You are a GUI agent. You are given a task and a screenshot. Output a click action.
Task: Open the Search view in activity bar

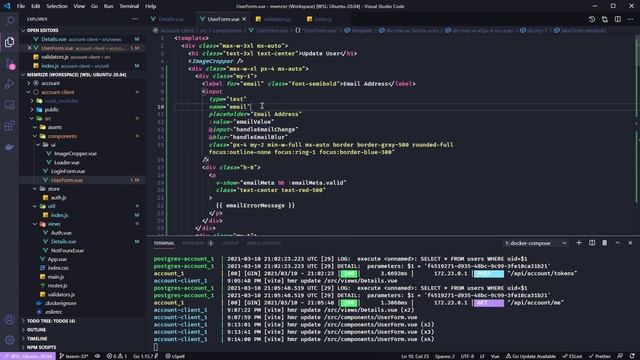point(9,20)
